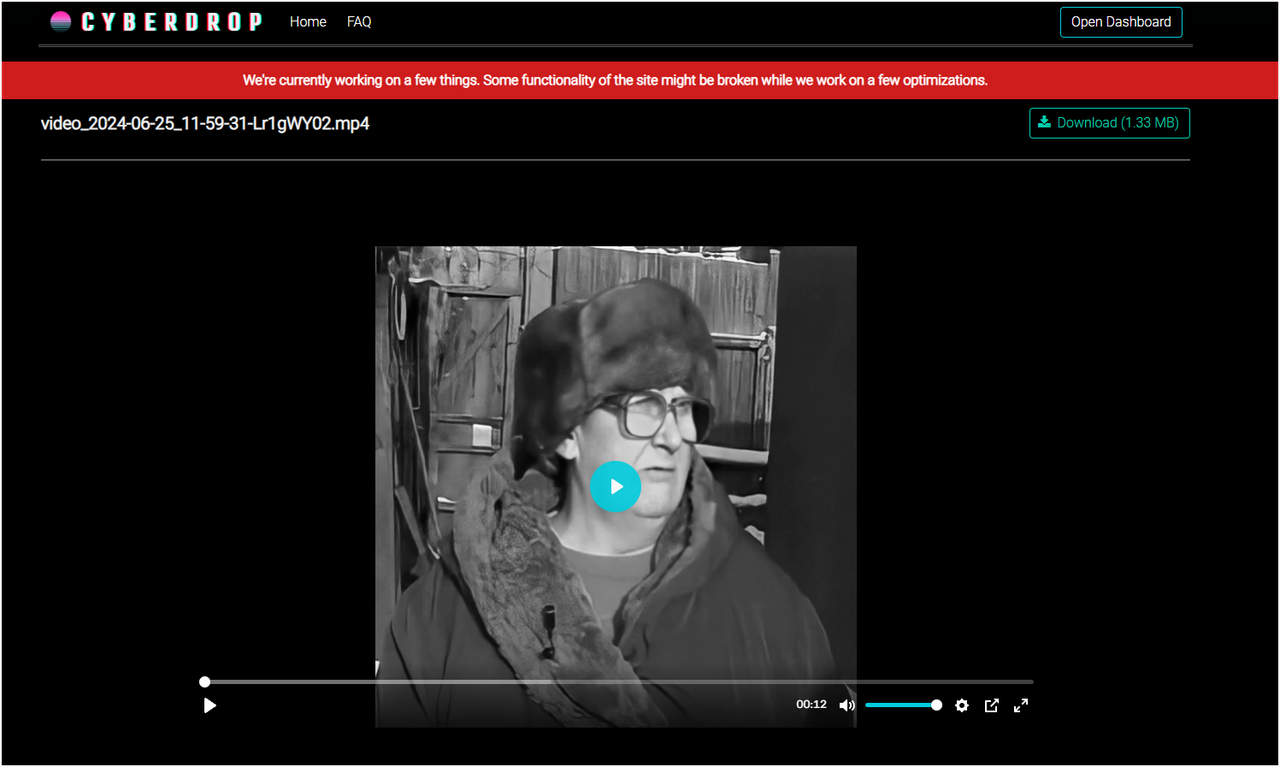The height and width of the screenshot is (767, 1280).
Task: Select the filename video_2024-06-25_11-59-31-Lr1gWY02.mp4
Action: pyautogui.click(x=205, y=124)
